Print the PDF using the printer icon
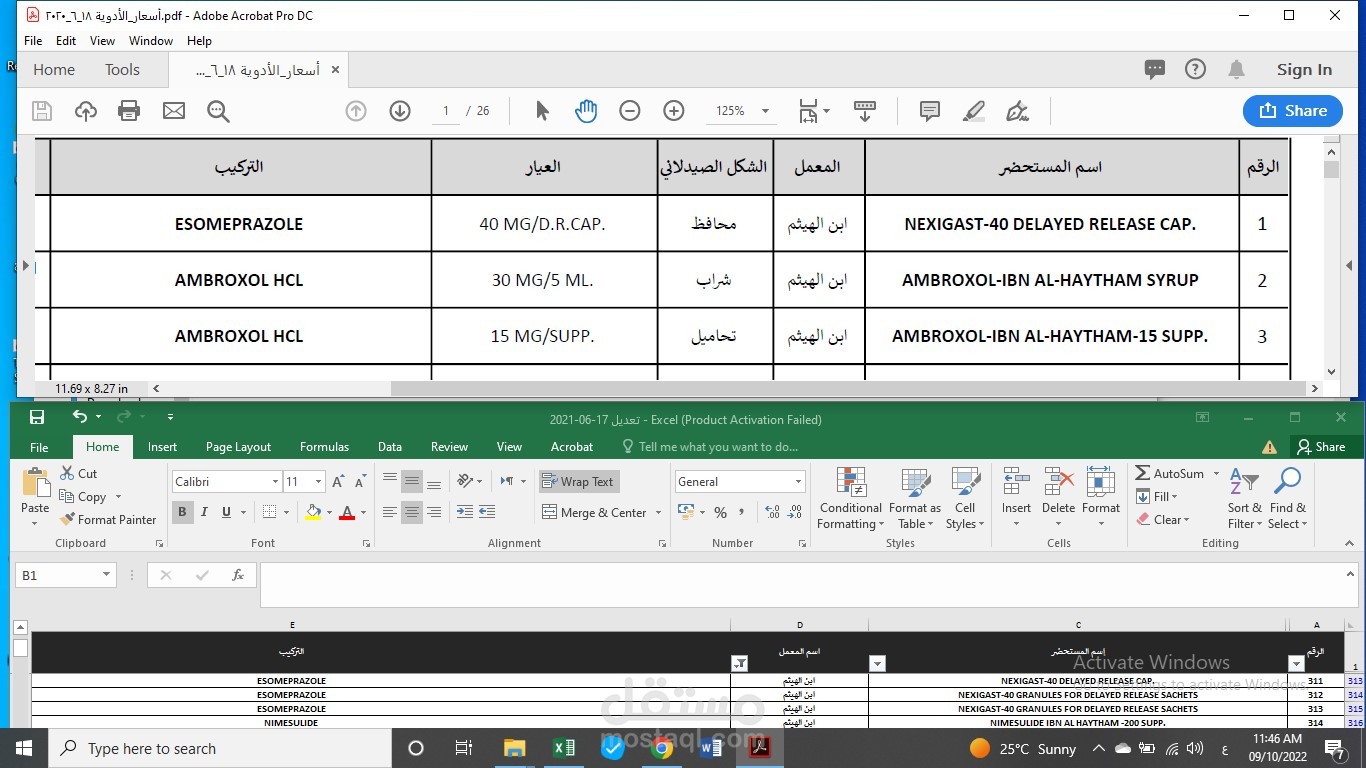The image size is (1366, 768). (129, 111)
